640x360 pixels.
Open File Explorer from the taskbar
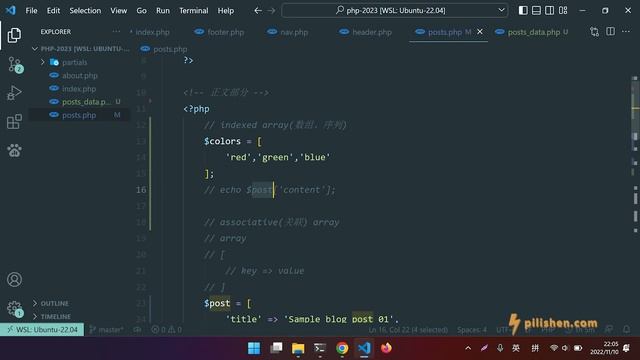click(x=298, y=348)
